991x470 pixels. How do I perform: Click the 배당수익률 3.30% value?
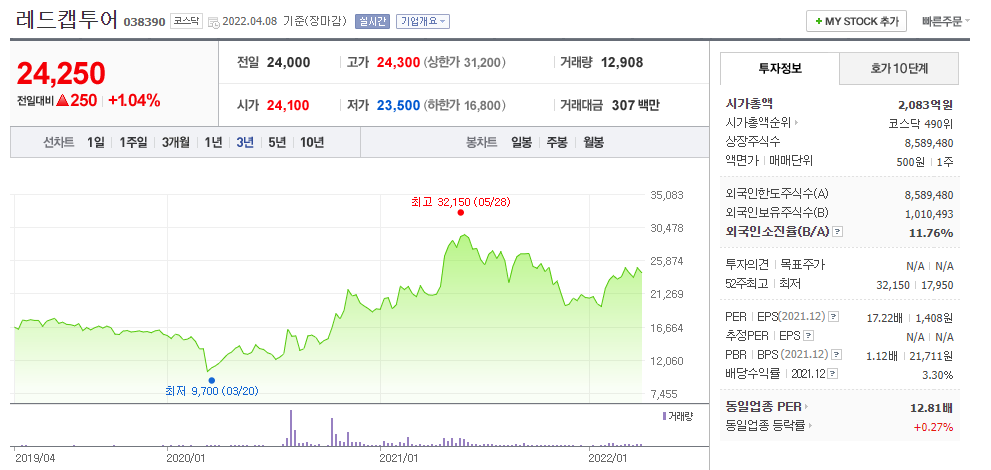[938, 375]
